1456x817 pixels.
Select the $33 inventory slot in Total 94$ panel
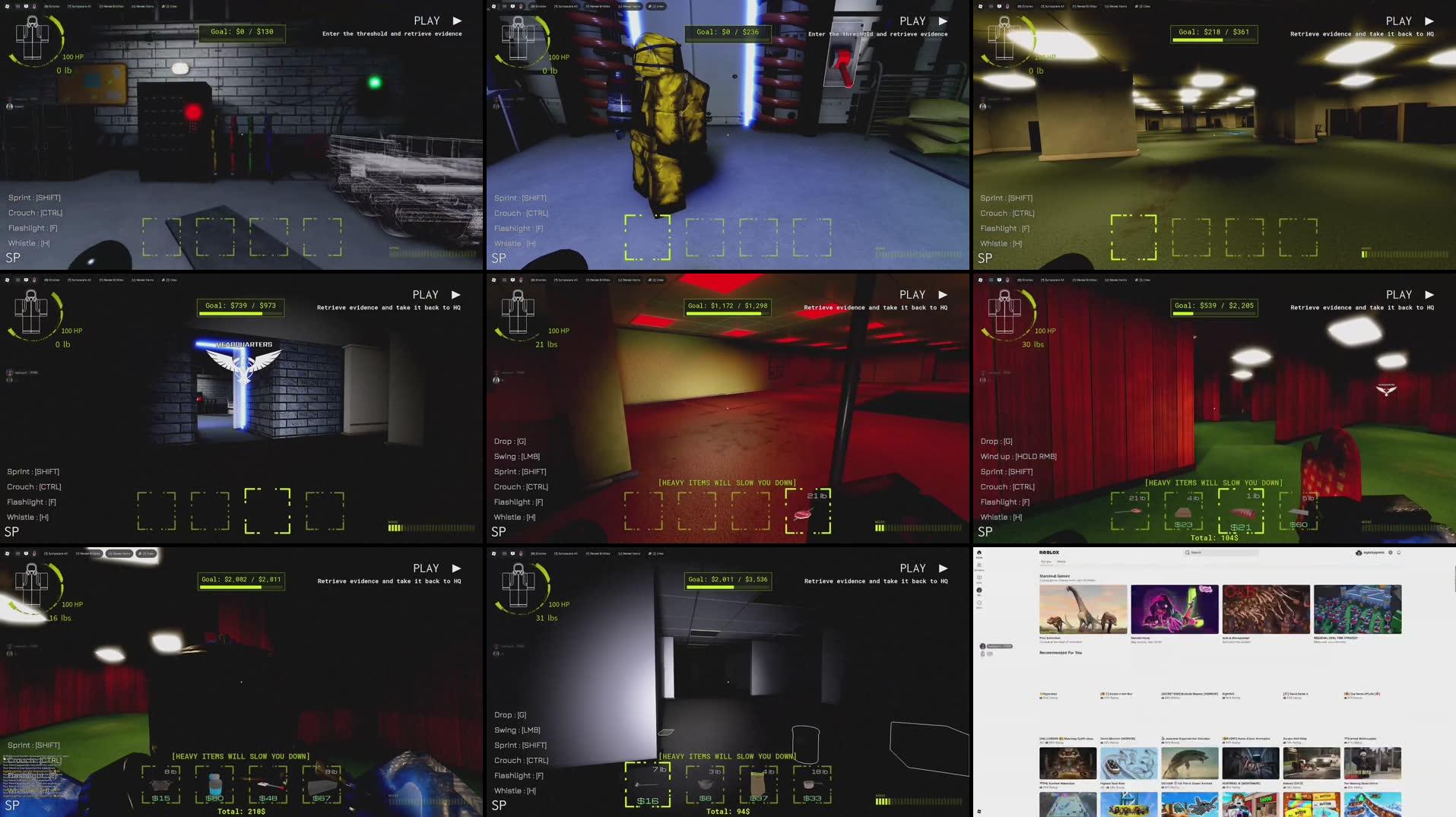812,784
